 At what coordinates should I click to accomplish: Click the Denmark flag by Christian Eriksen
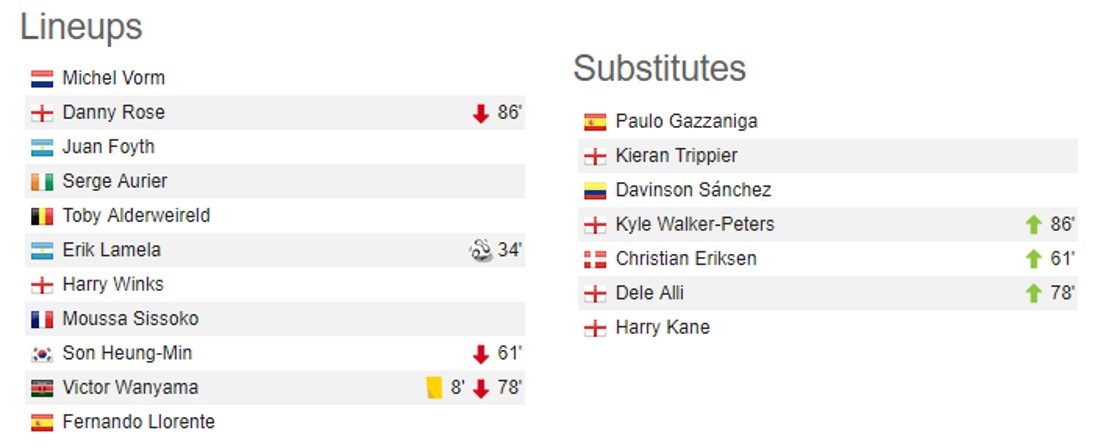[595, 259]
